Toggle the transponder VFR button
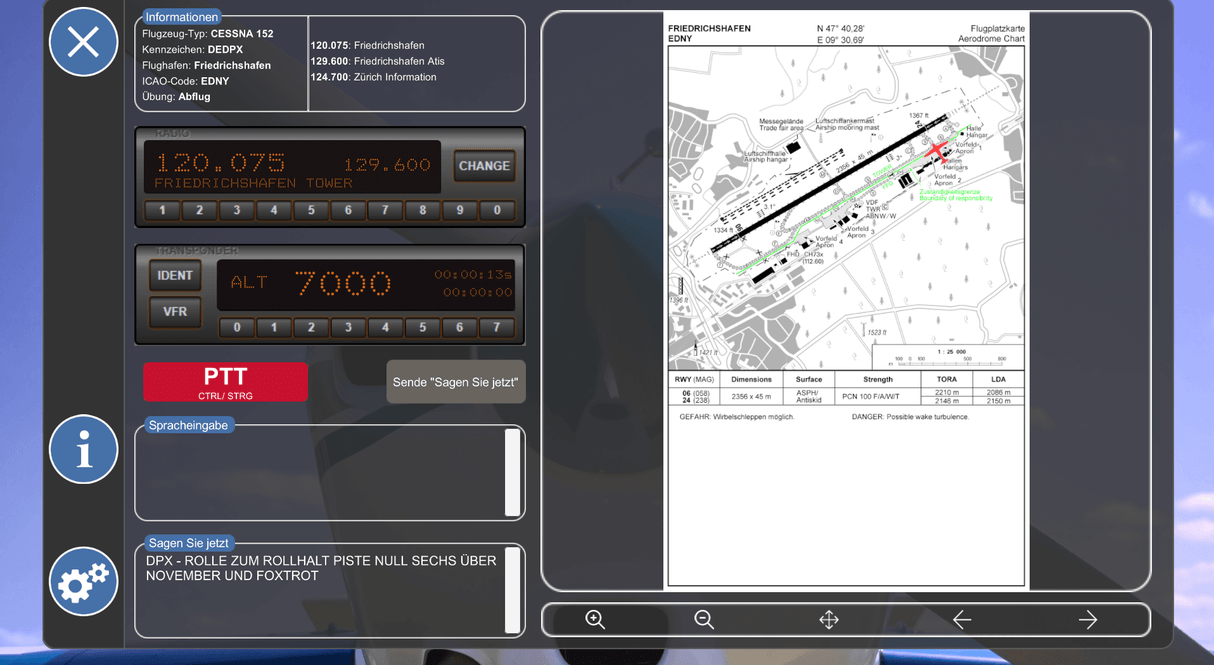 coord(175,311)
